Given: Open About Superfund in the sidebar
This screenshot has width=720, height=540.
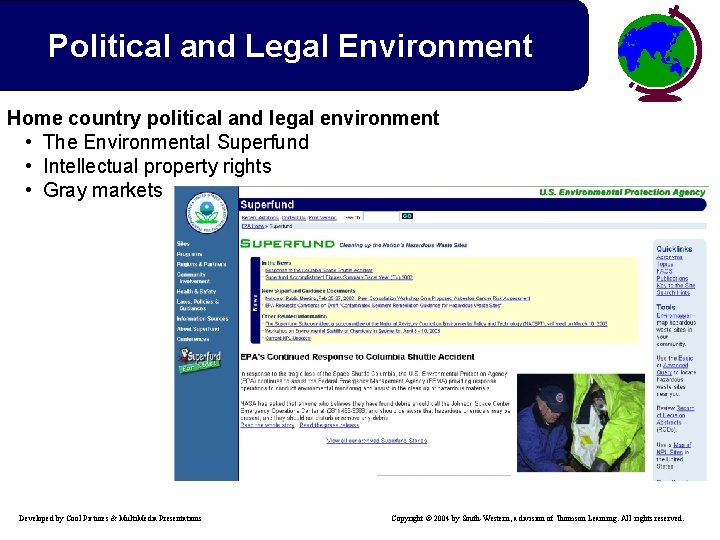Looking at the screenshot, I should (198, 329).
